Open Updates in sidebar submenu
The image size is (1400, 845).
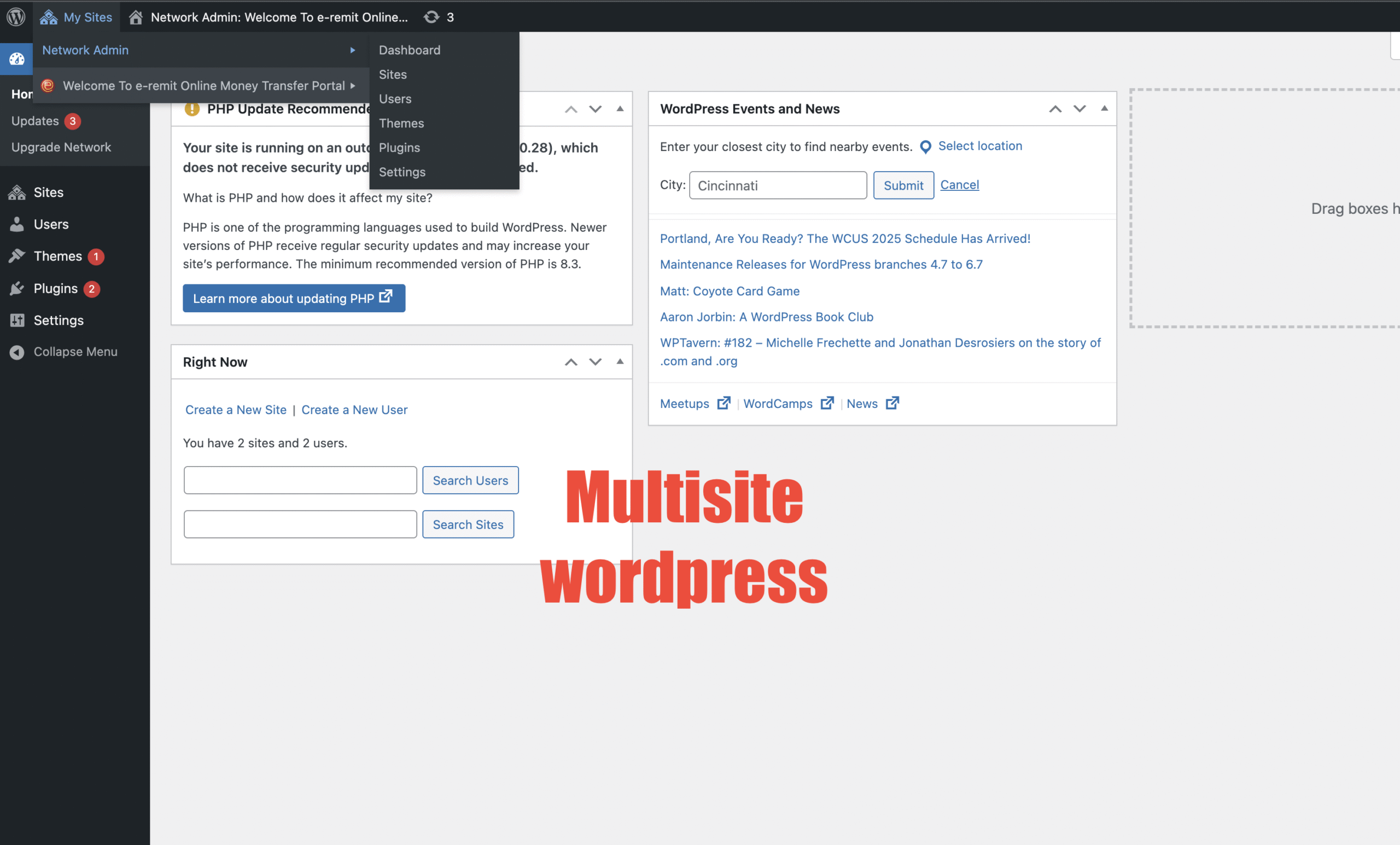coord(35,121)
